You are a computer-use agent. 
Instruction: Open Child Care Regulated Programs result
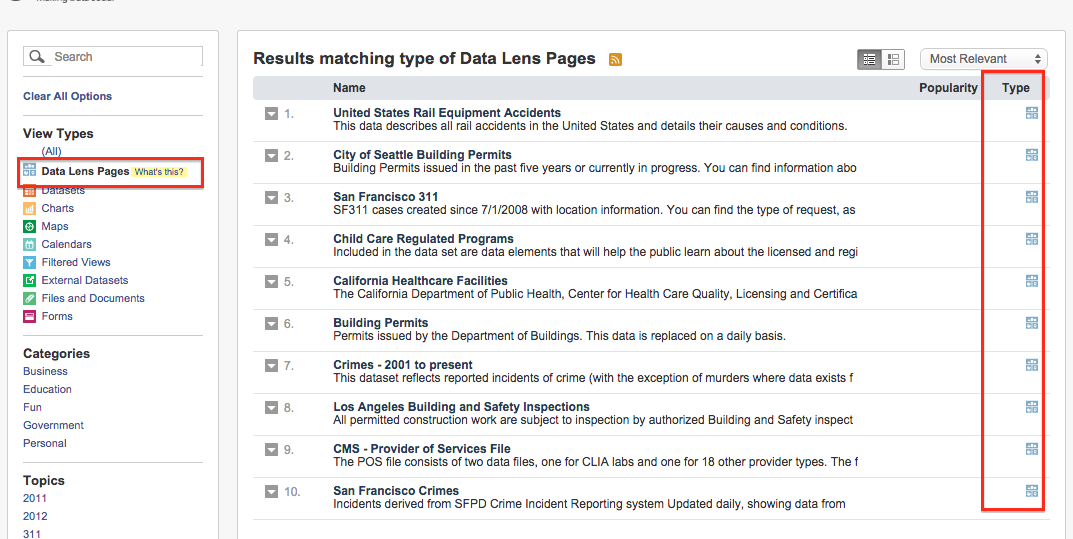tap(423, 239)
